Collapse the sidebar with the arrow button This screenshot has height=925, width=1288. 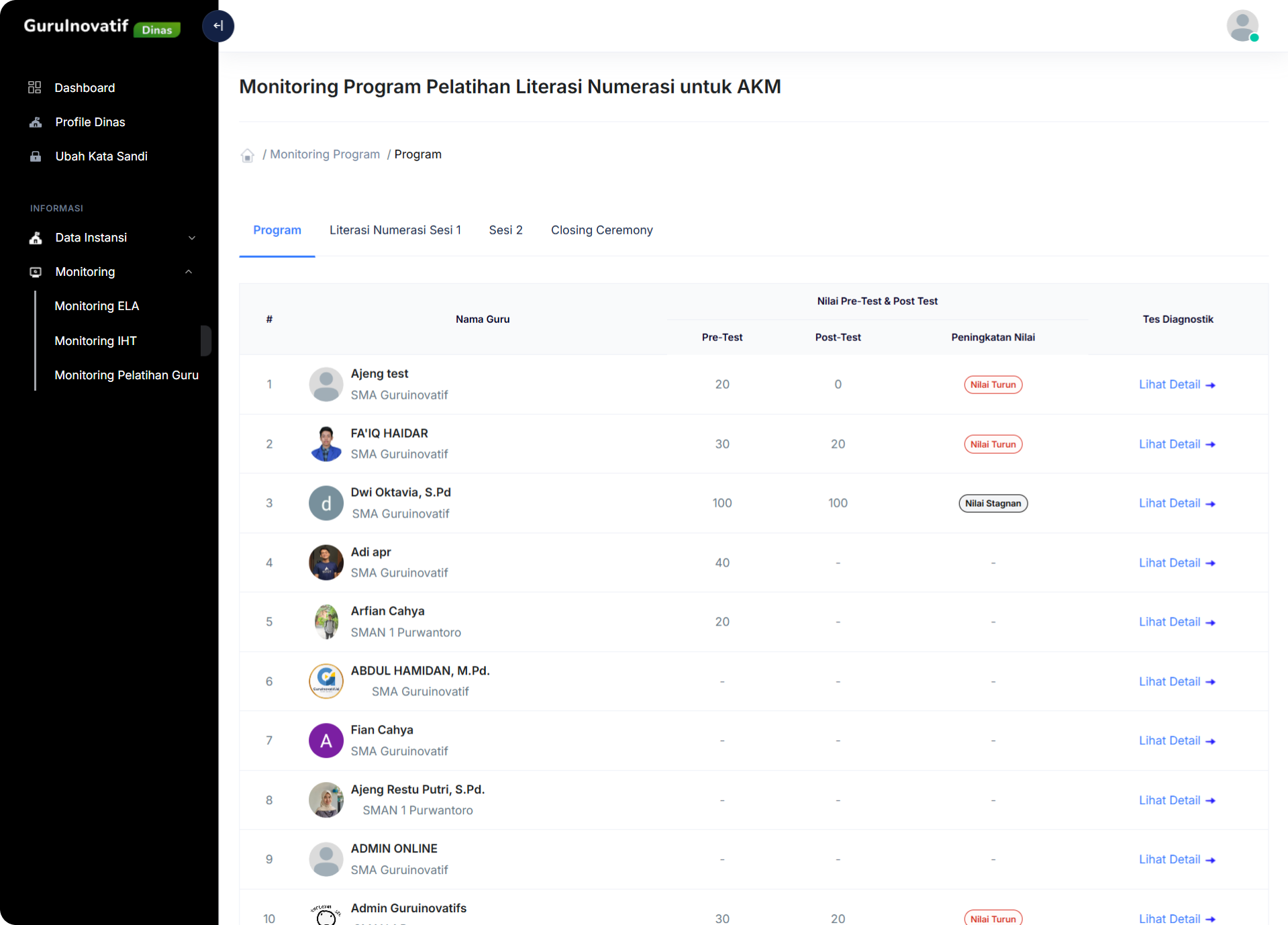217,26
